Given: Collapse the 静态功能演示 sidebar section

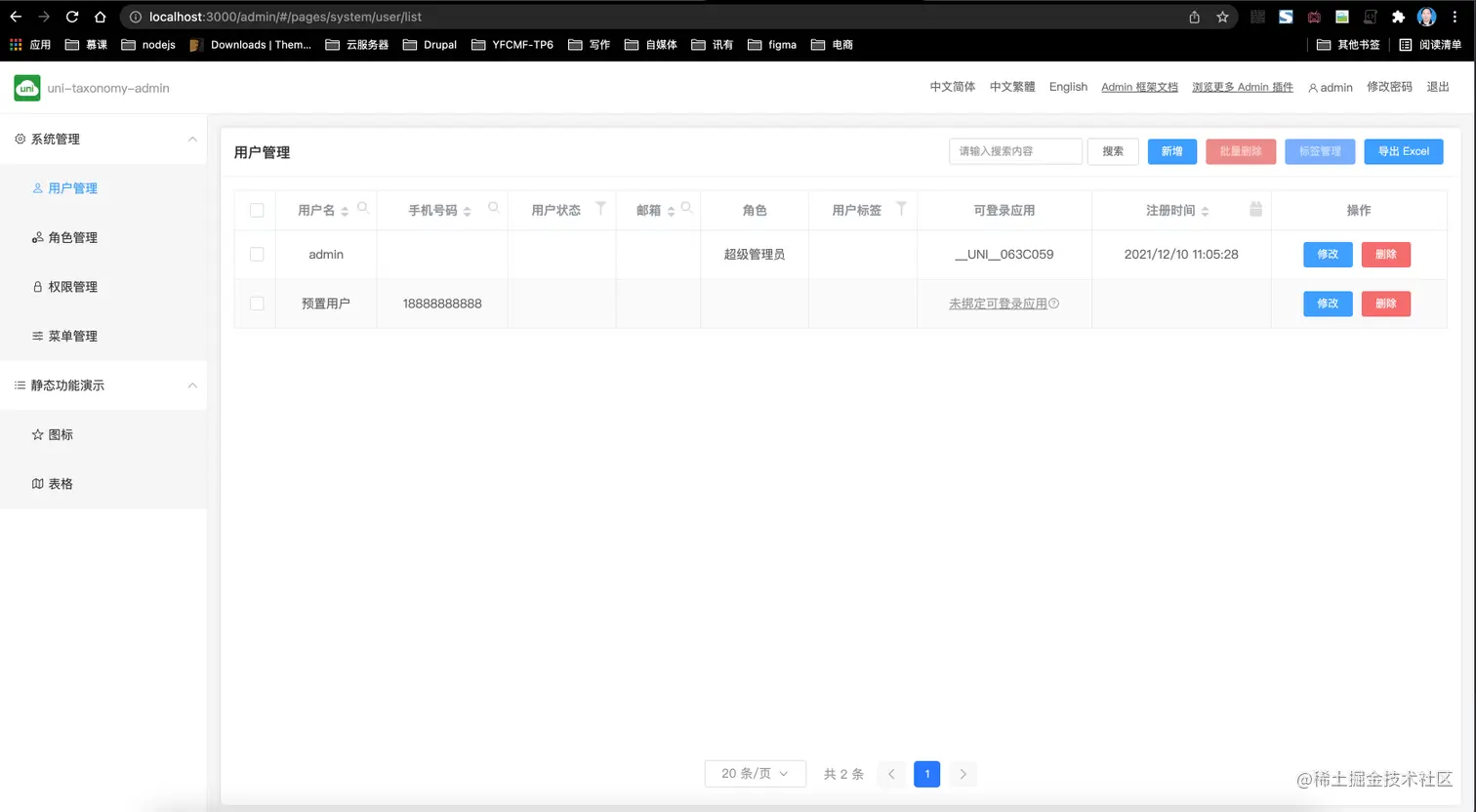Looking at the screenshot, I should click(x=192, y=386).
